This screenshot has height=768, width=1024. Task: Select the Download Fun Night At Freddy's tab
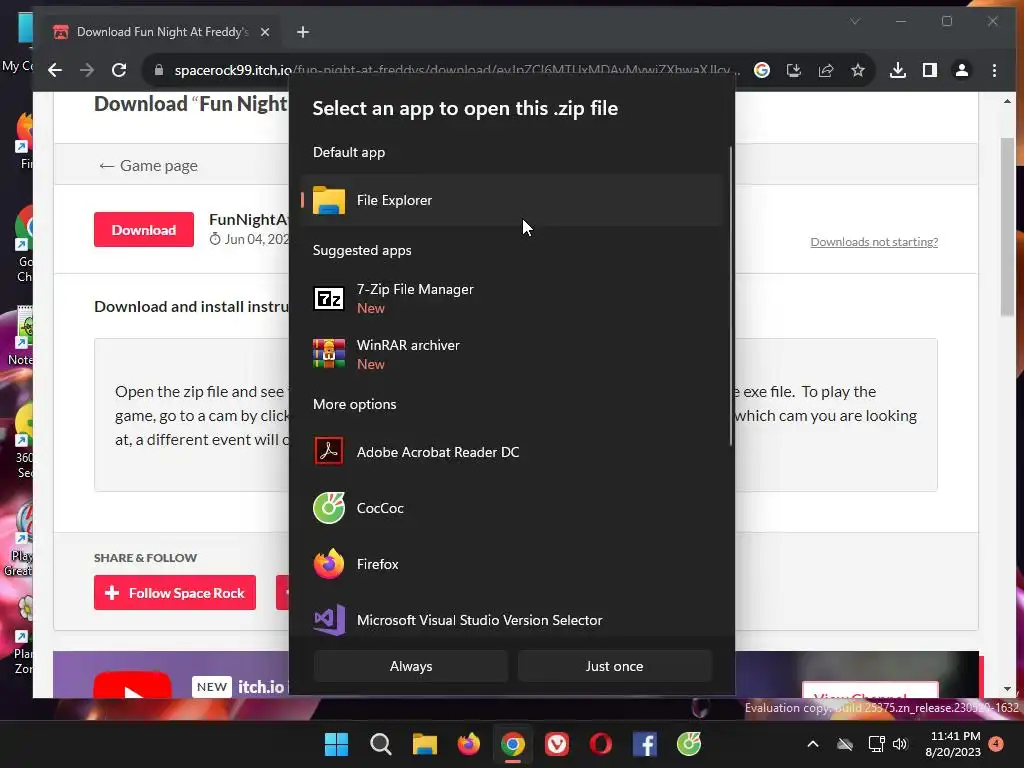tap(162, 32)
